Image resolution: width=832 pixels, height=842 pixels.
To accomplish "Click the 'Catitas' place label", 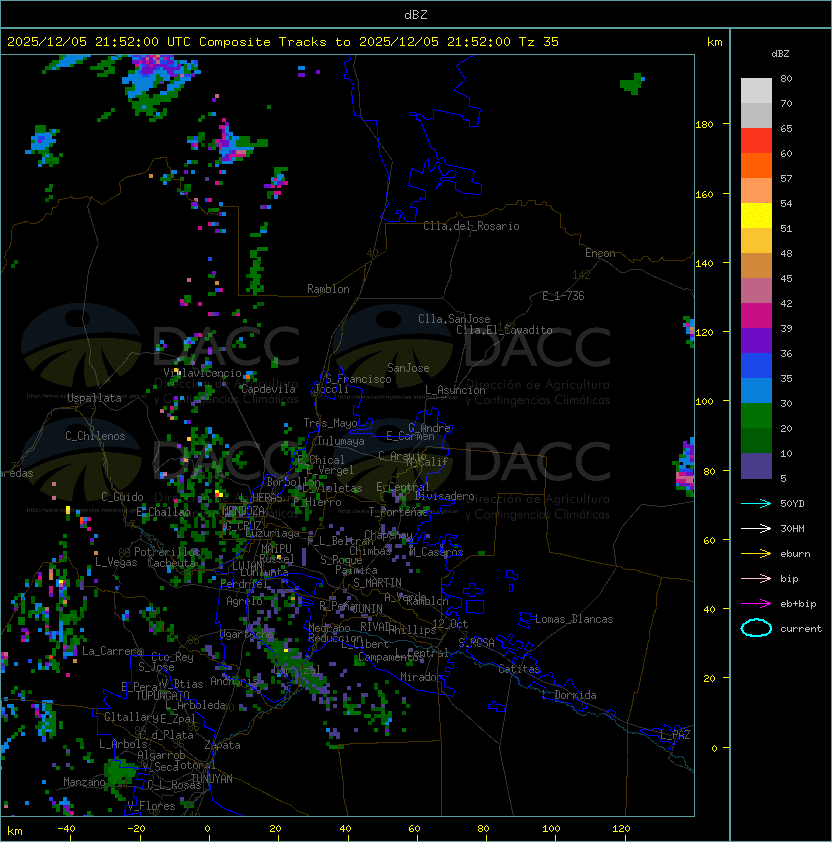I will click(519, 669).
